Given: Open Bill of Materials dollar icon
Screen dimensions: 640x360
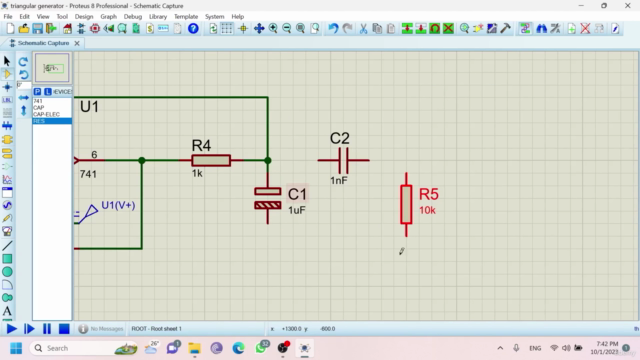Looking at the screenshot, I should pyautogui.click(x=150, y=28).
